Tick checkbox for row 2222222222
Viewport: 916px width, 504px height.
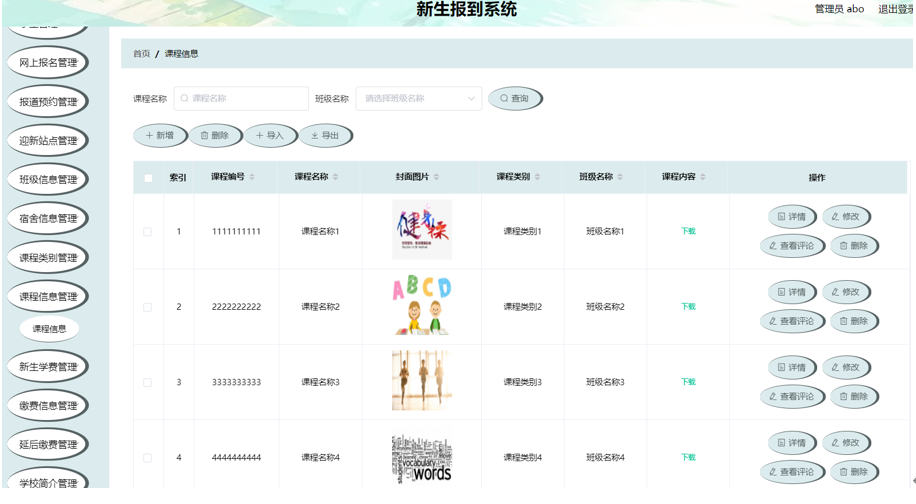pyautogui.click(x=148, y=307)
